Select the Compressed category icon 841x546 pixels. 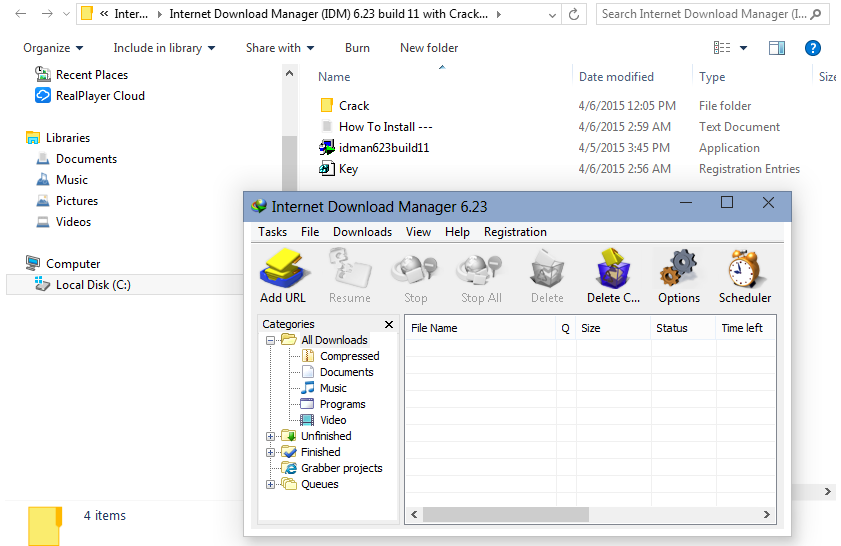[x=307, y=356]
